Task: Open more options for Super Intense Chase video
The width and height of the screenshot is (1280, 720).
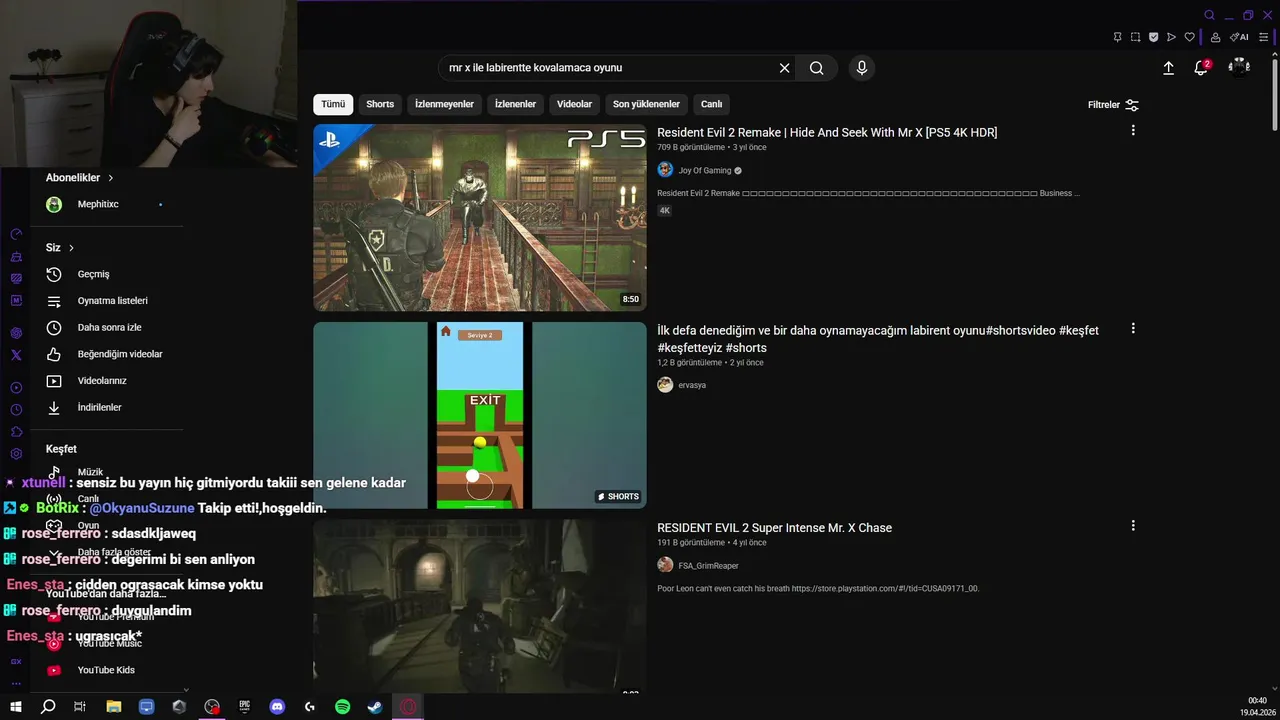Action: point(1133,526)
